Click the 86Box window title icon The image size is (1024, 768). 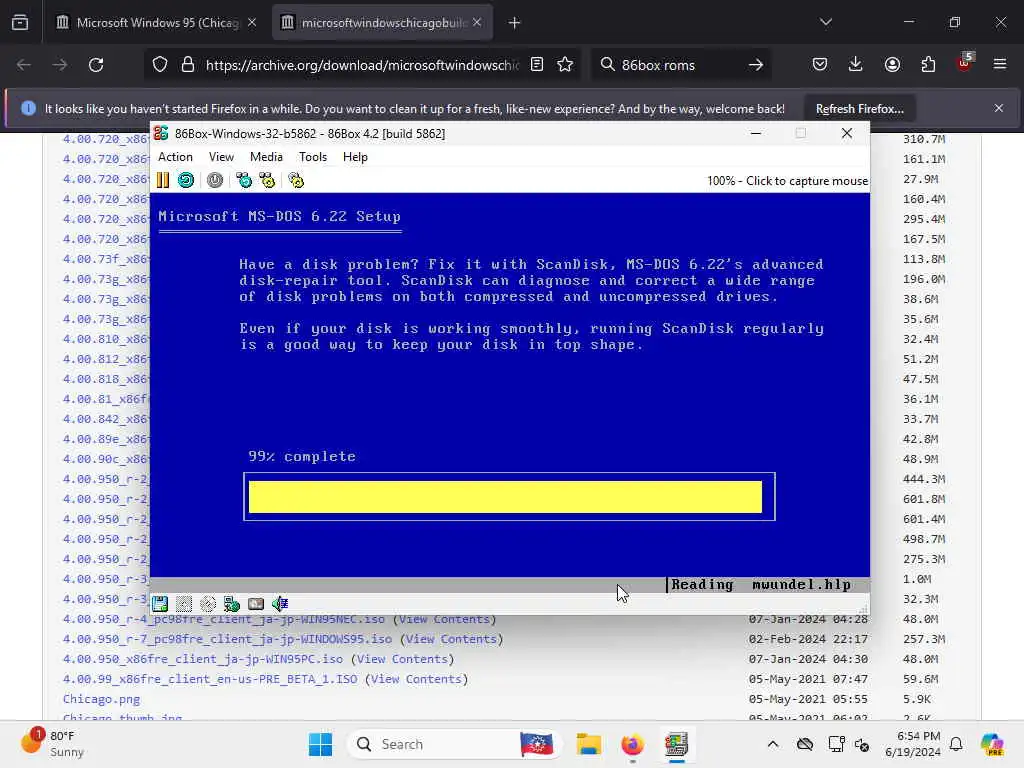tap(161, 133)
